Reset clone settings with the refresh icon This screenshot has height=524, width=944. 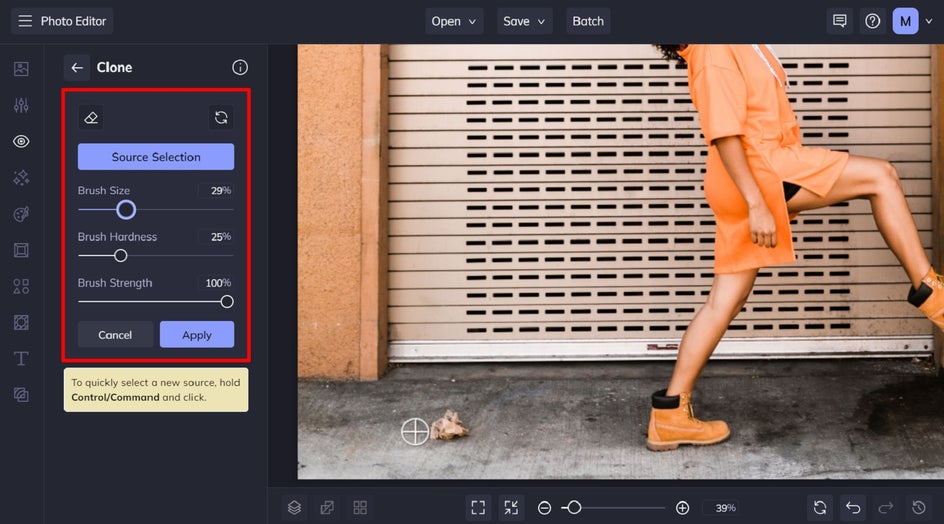point(221,117)
